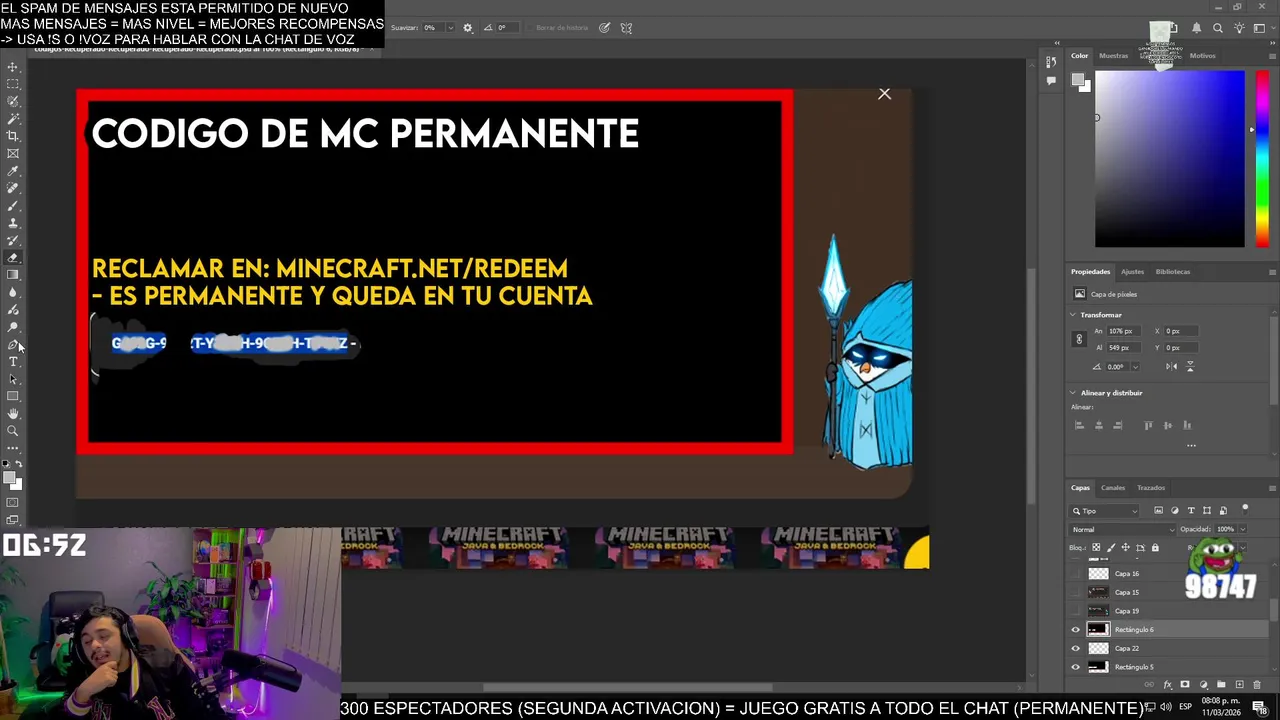Select the Zoom tool
1280x720 pixels.
coord(13,431)
